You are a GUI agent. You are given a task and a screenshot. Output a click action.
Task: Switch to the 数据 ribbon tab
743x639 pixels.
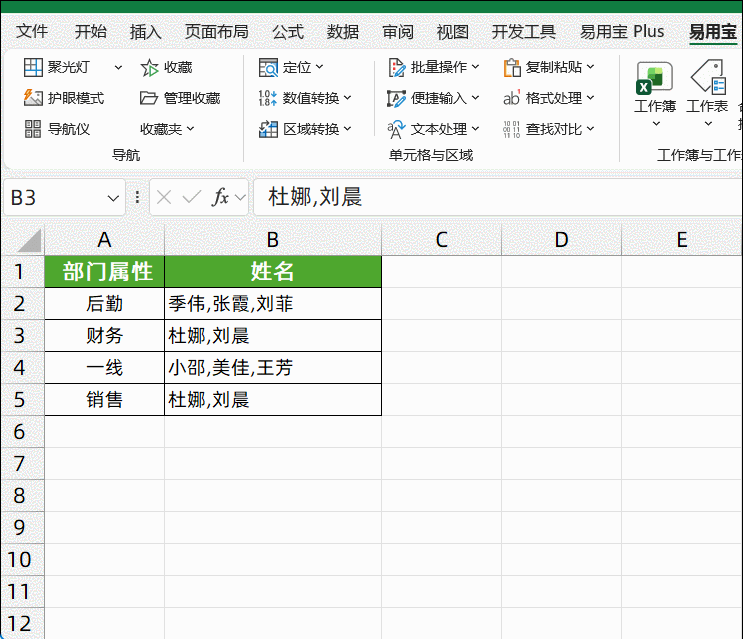click(343, 32)
